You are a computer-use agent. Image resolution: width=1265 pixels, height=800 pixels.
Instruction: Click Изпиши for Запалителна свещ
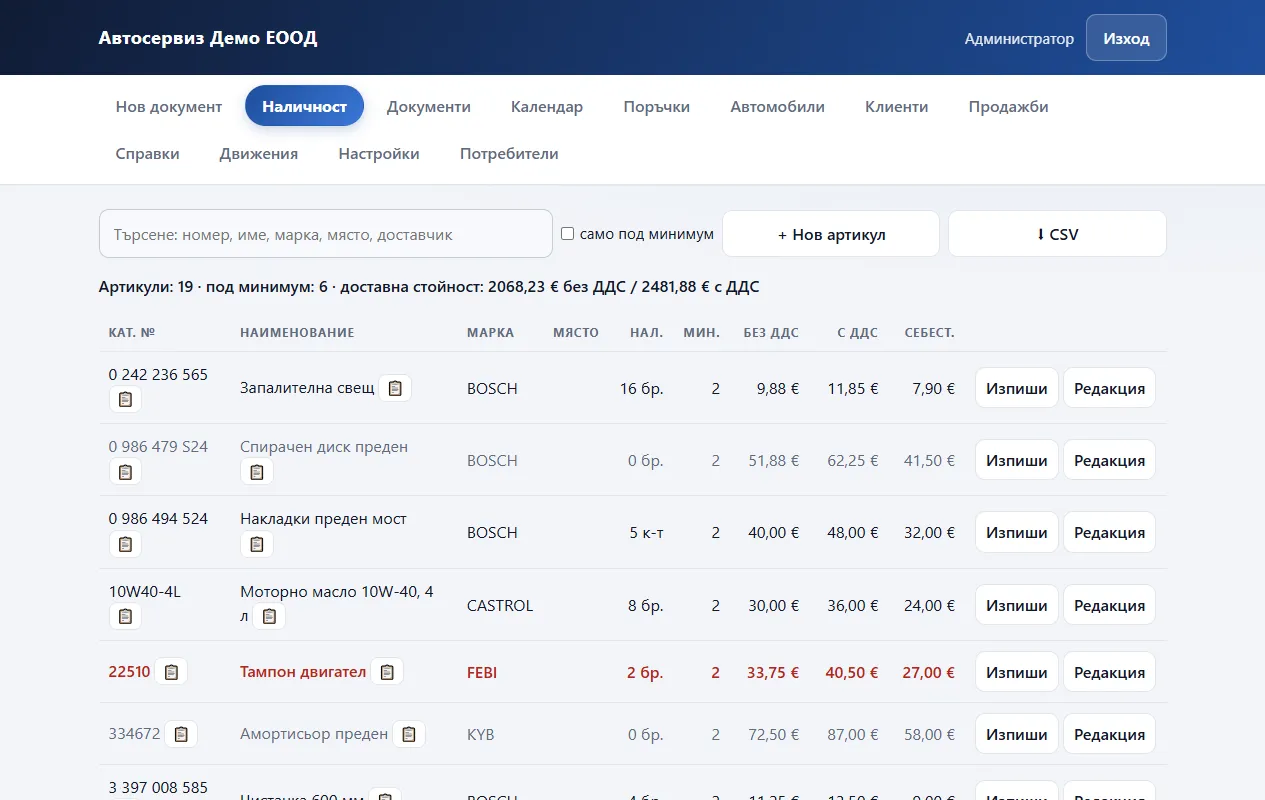point(1017,388)
